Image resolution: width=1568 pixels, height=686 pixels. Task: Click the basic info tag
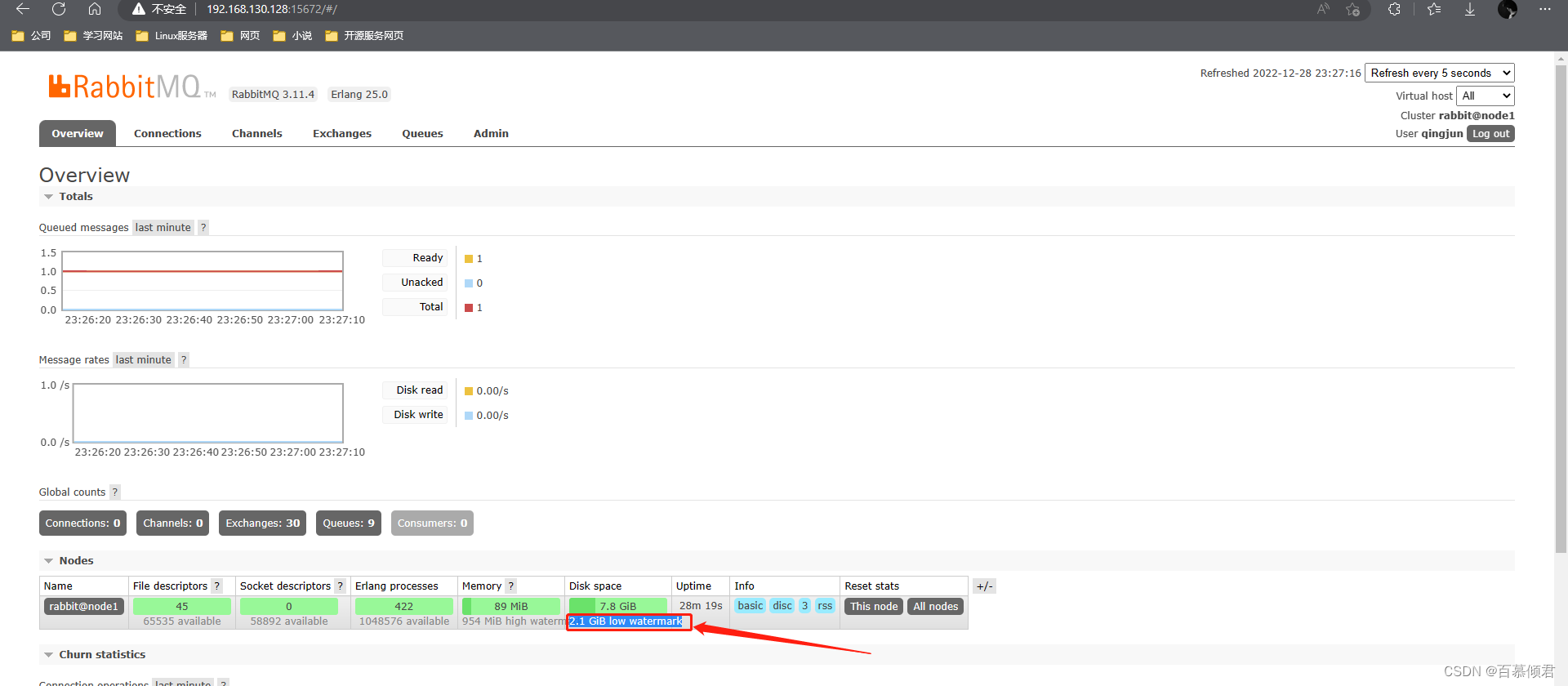click(x=750, y=606)
